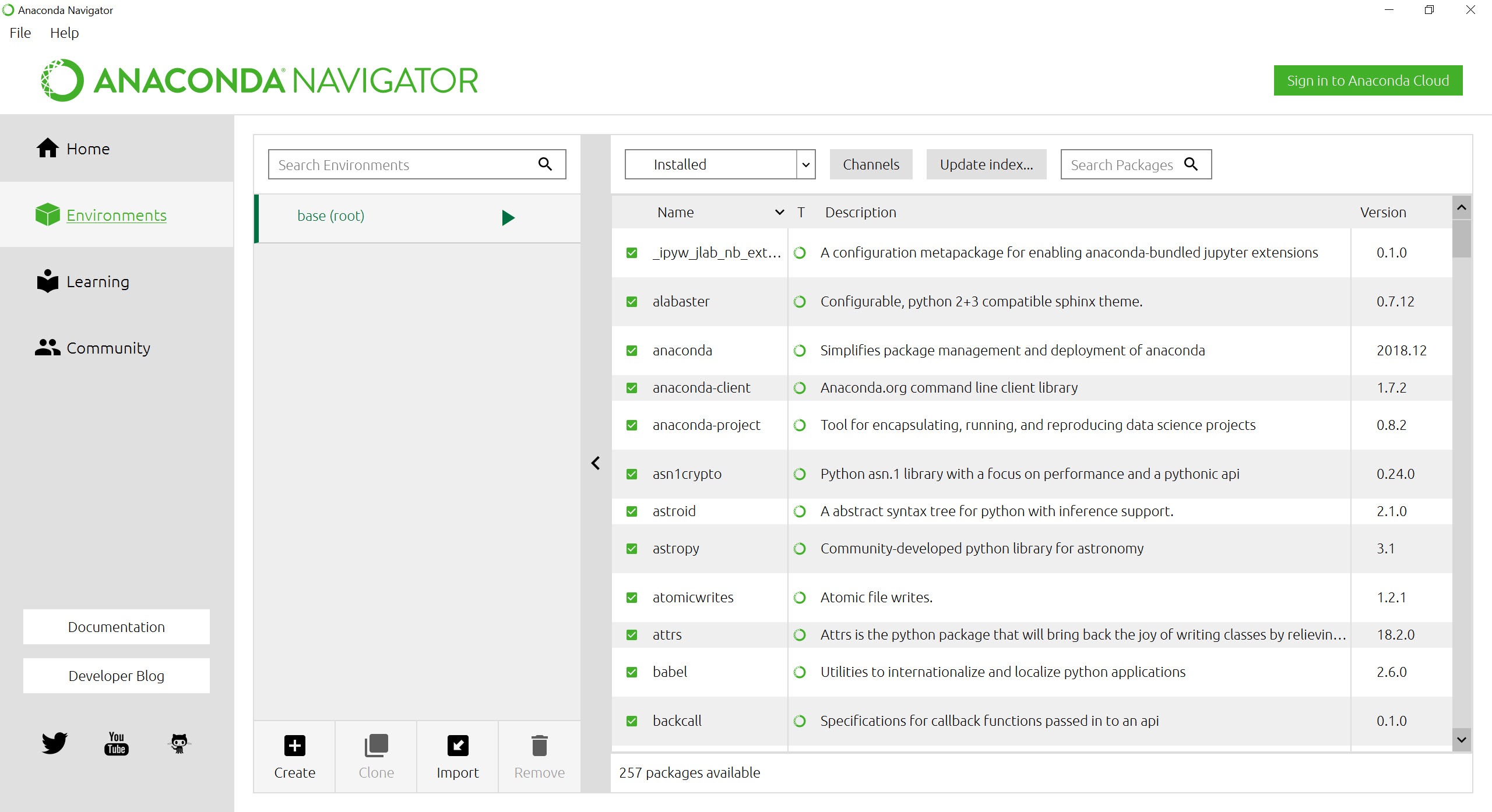Click type icon for anaconda-client package
The width and height of the screenshot is (1492, 812).
(800, 388)
